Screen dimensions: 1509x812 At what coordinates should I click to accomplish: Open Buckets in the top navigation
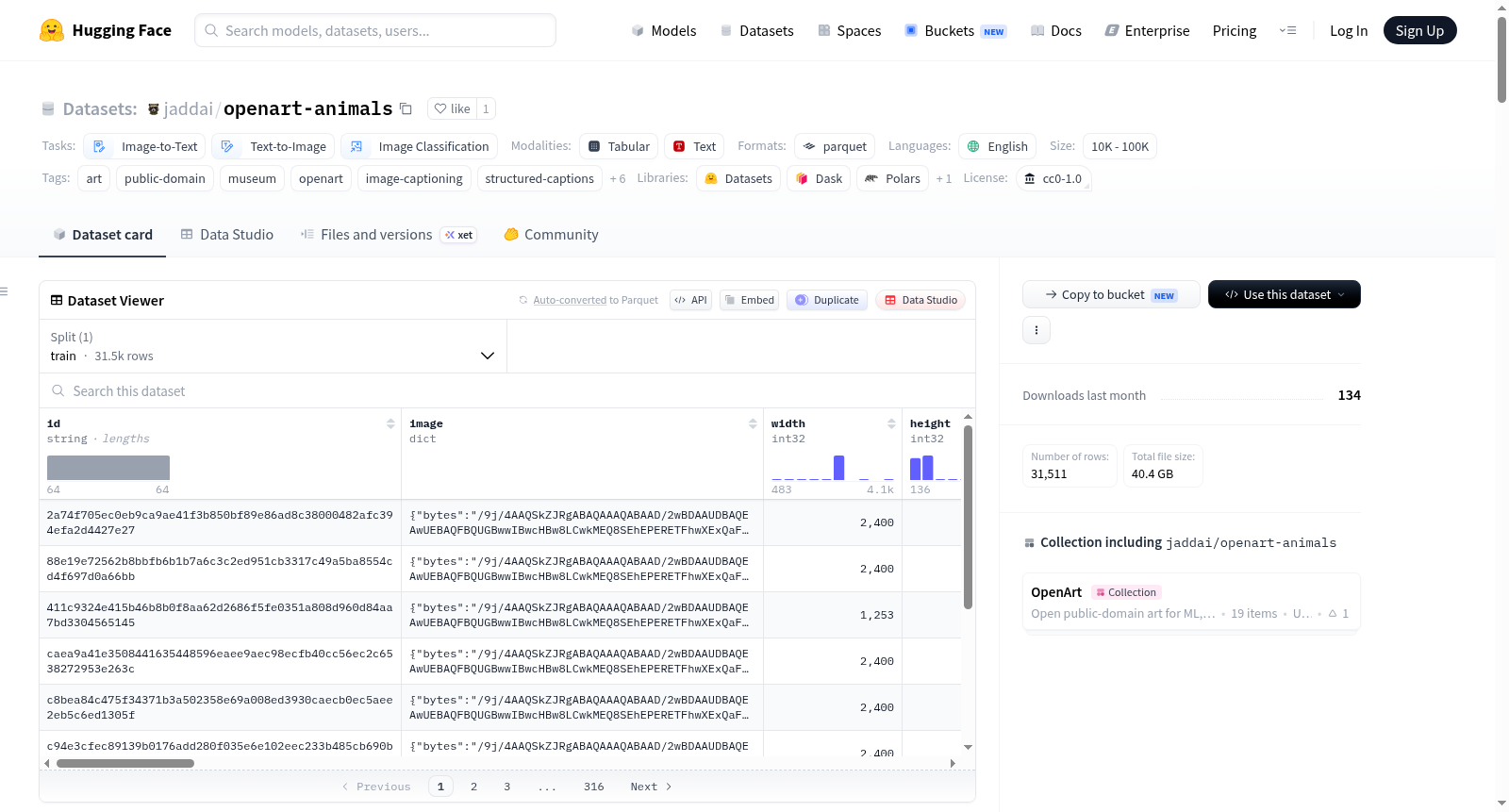(955, 30)
